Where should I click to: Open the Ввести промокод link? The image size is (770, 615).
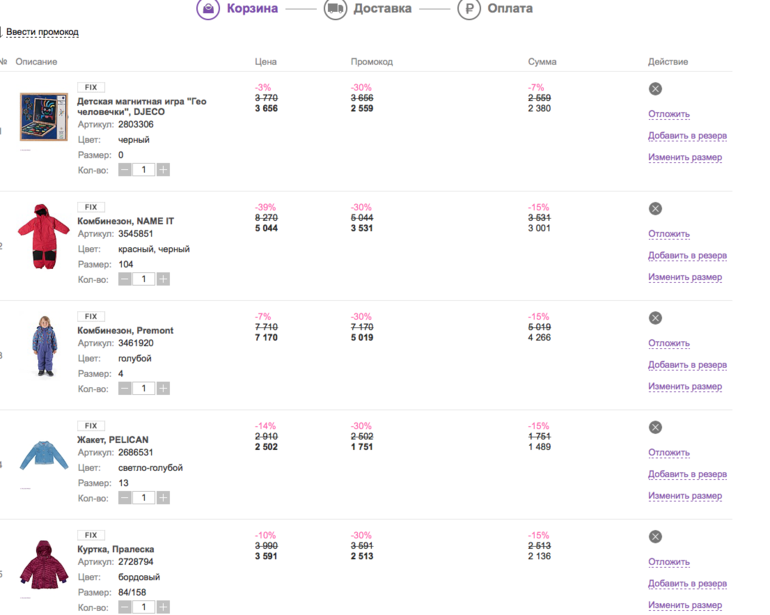click(42, 32)
